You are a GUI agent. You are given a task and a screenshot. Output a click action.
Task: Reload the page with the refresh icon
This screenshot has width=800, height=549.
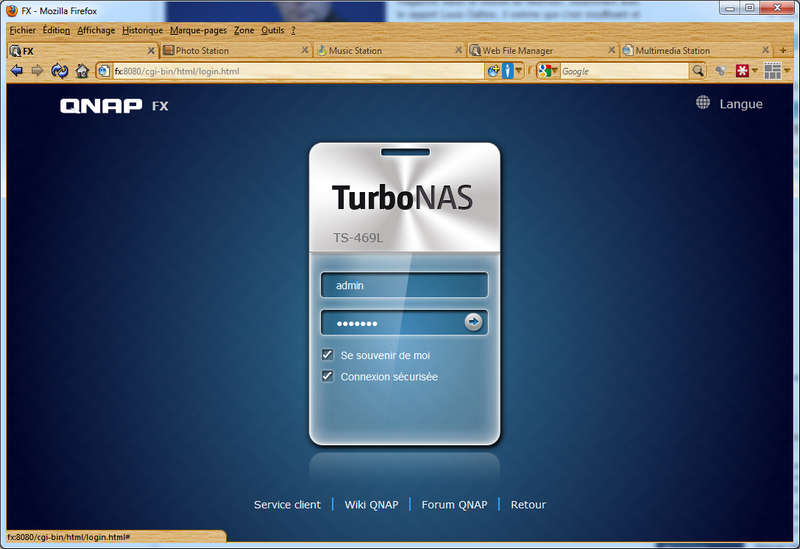coord(60,71)
